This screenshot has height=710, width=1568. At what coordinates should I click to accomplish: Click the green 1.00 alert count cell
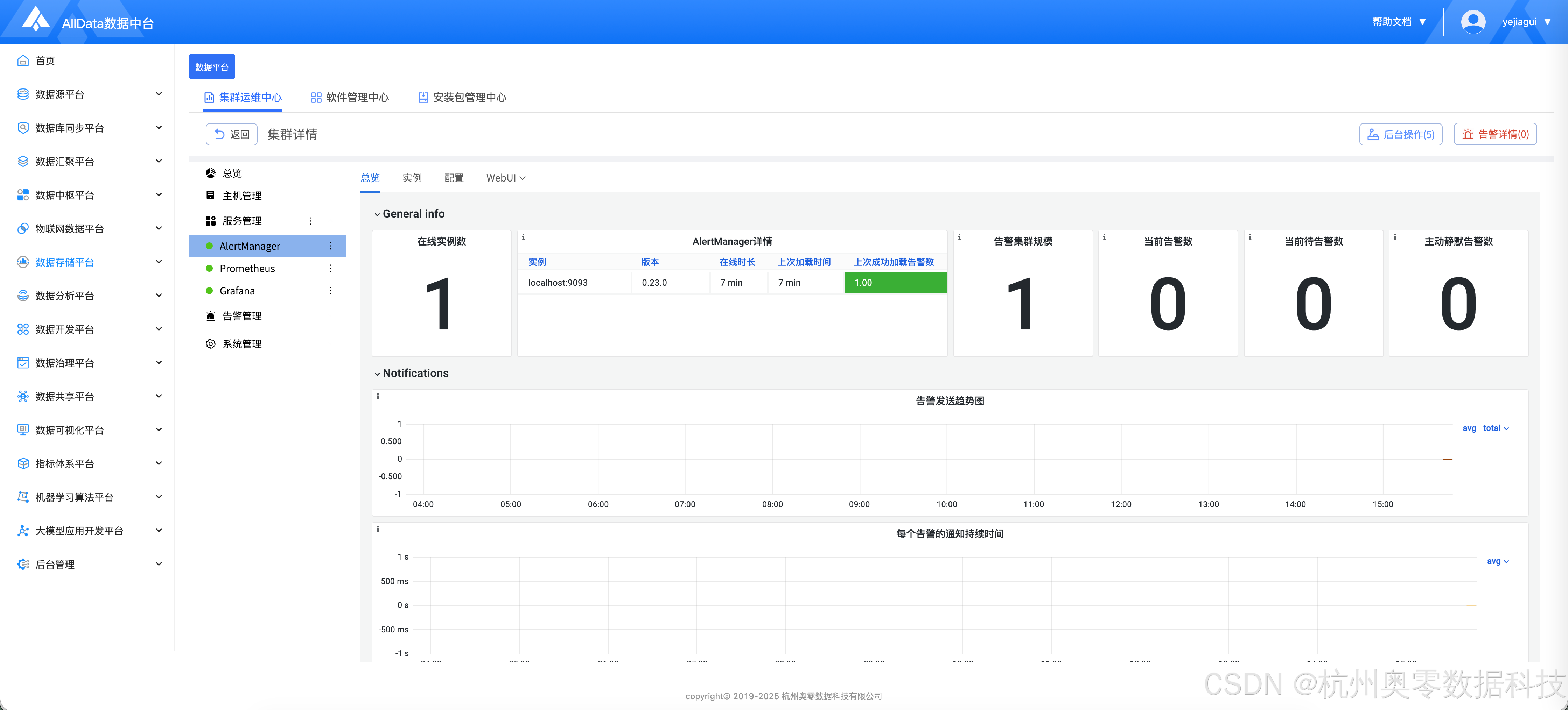tap(895, 283)
